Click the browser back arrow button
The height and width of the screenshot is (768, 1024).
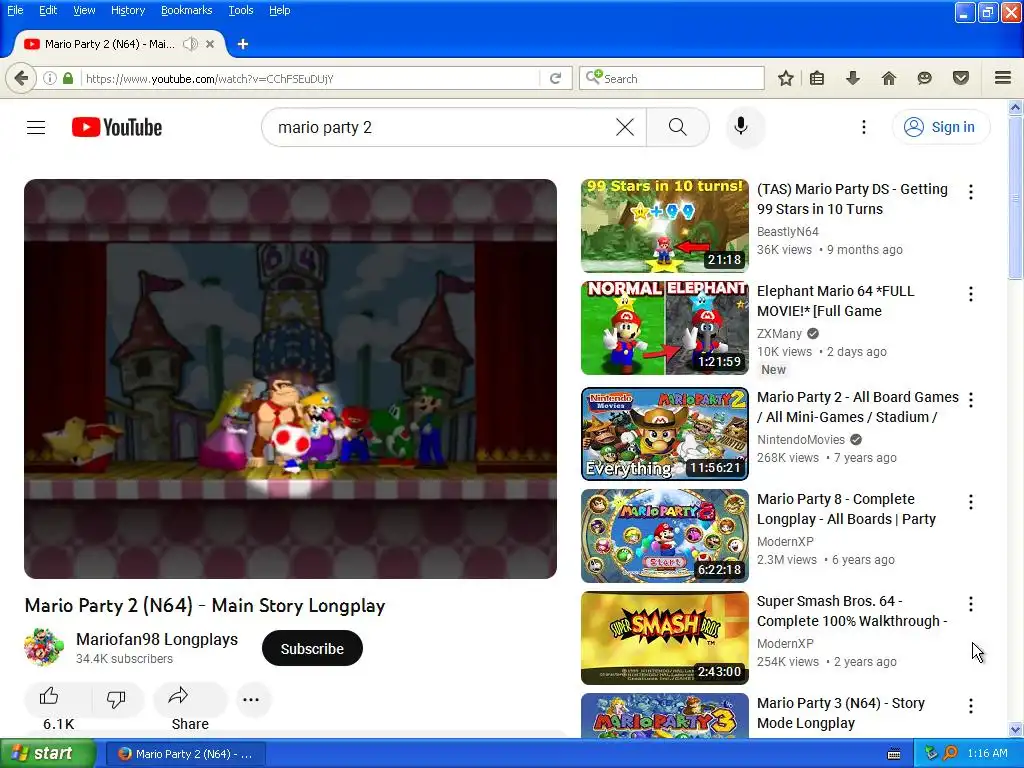21,78
